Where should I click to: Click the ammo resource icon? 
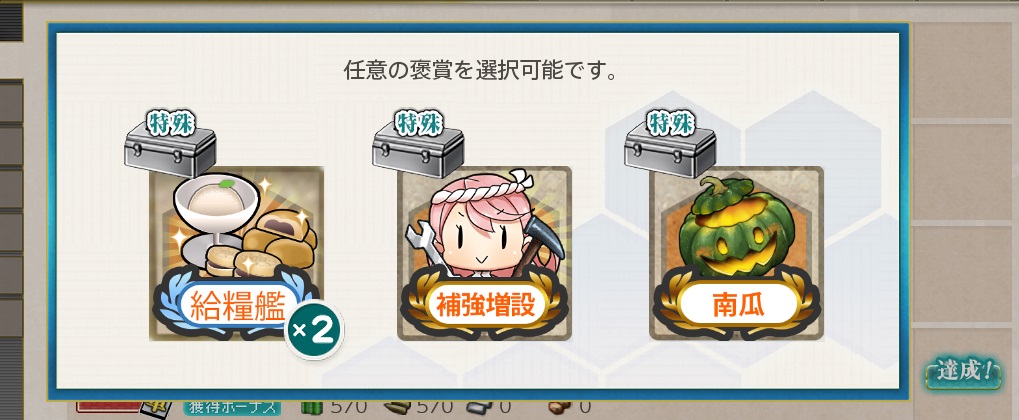coord(398,408)
